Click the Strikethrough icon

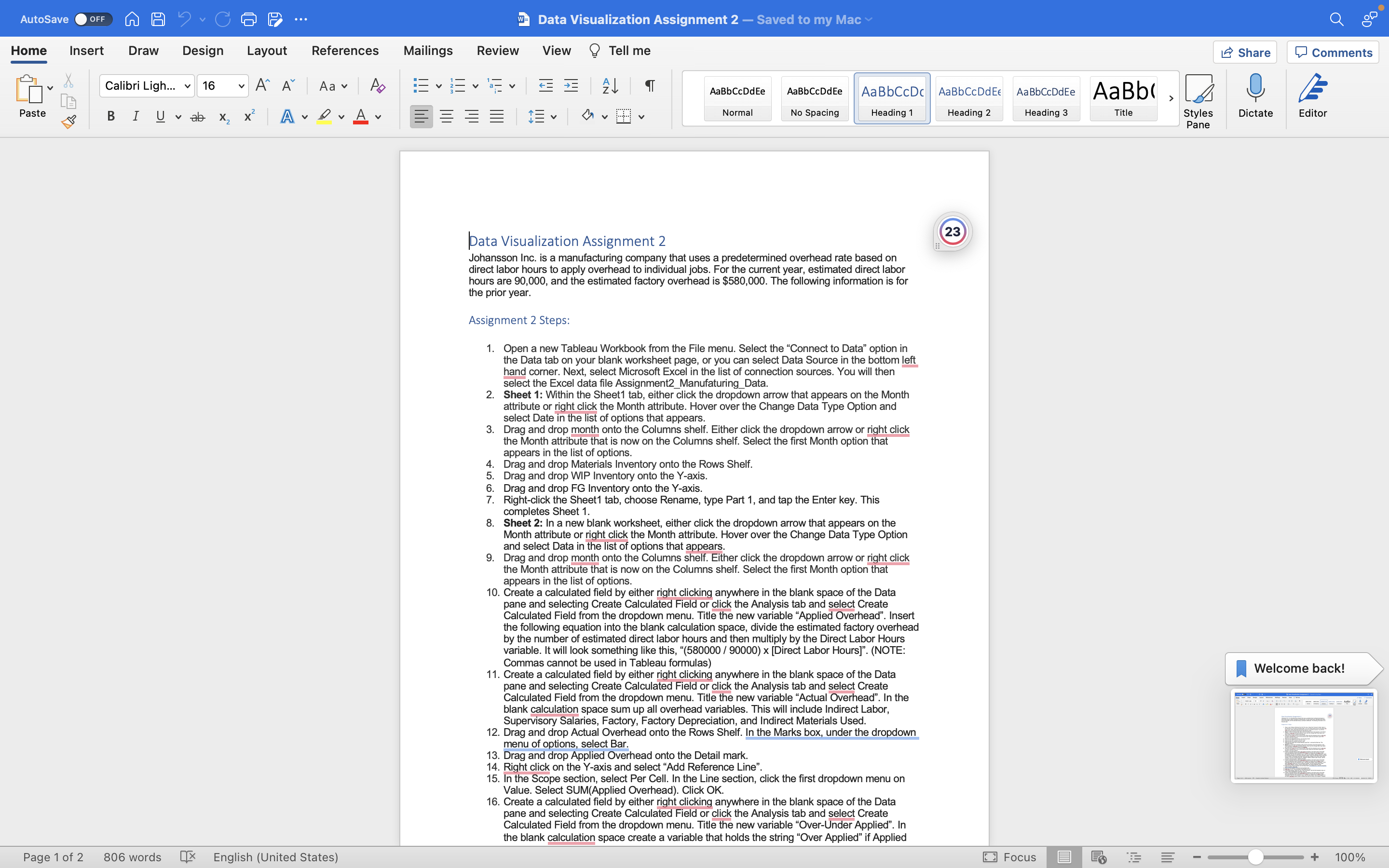click(197, 117)
